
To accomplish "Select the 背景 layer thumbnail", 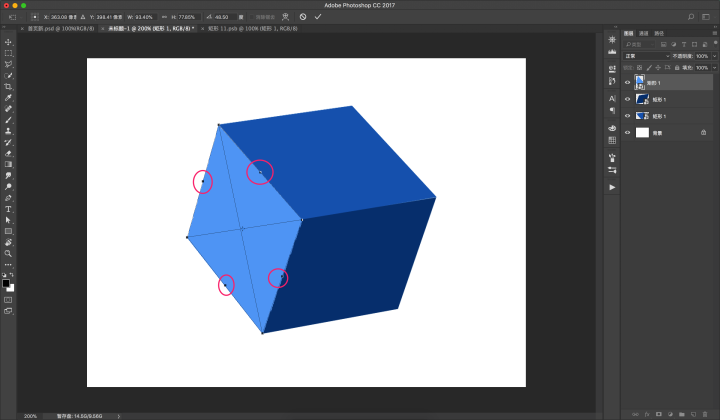I will (642, 132).
